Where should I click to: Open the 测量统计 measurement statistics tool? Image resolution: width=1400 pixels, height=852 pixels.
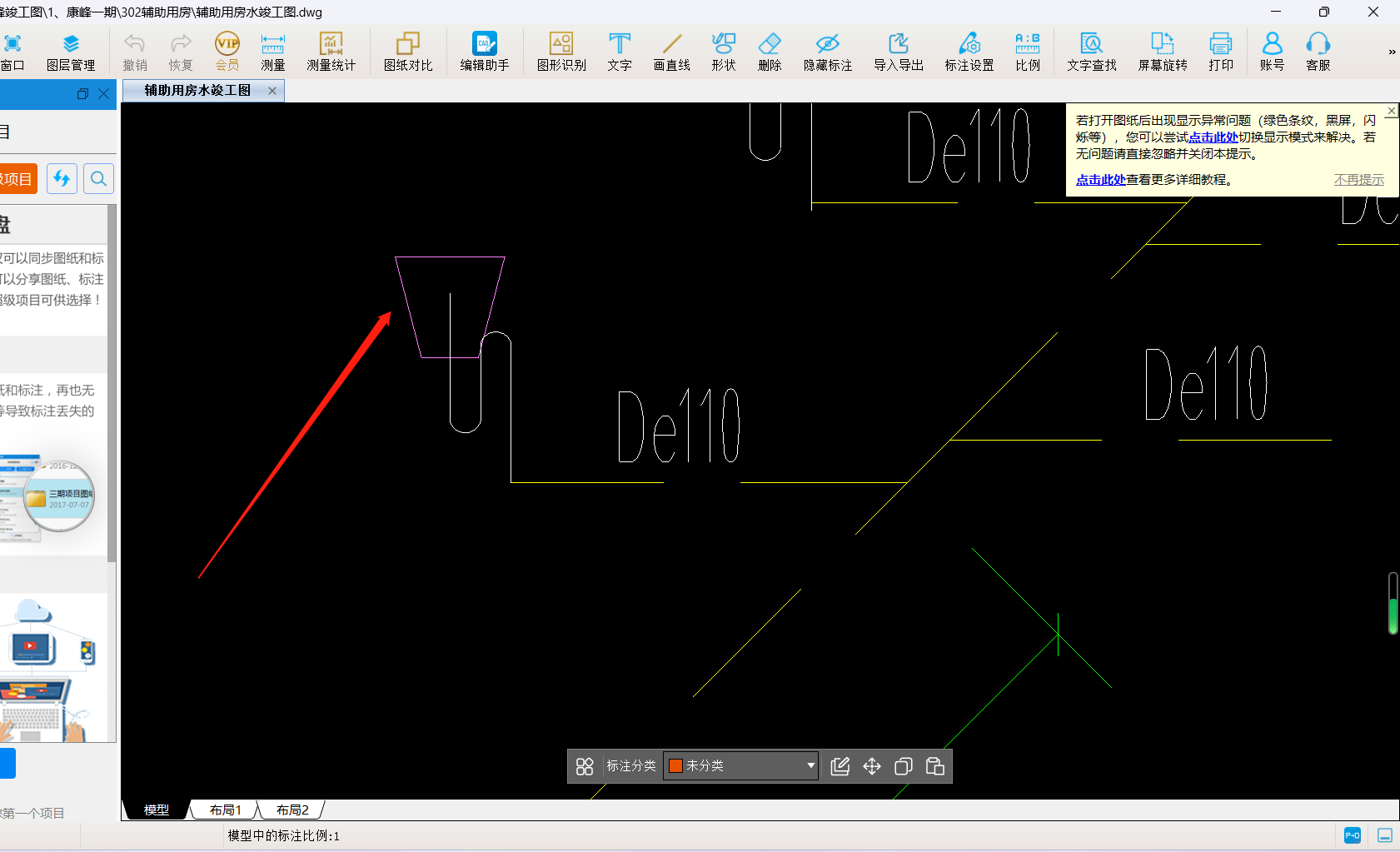[331, 52]
